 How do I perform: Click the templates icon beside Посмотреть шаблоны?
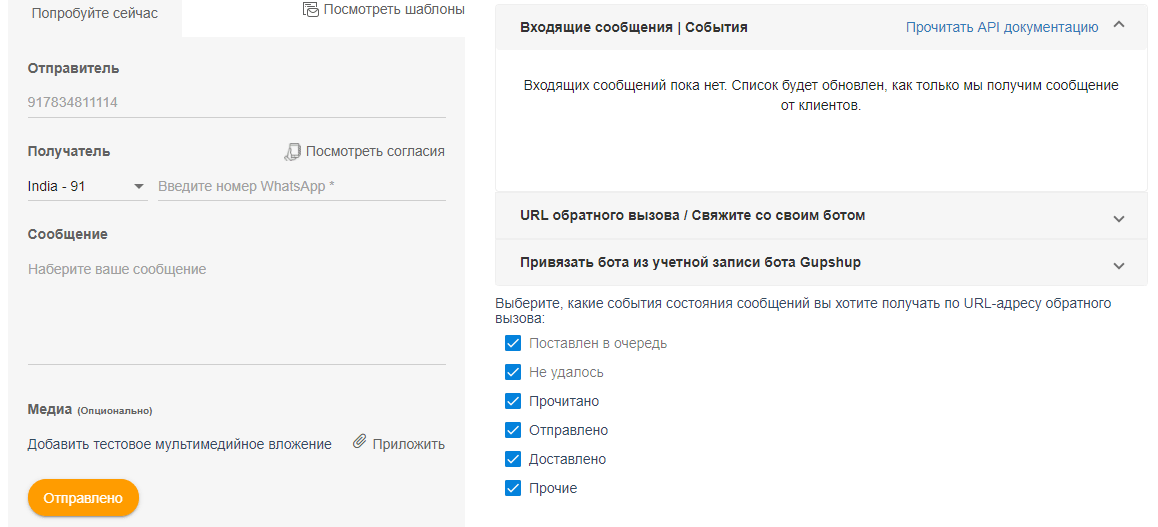click(x=311, y=10)
